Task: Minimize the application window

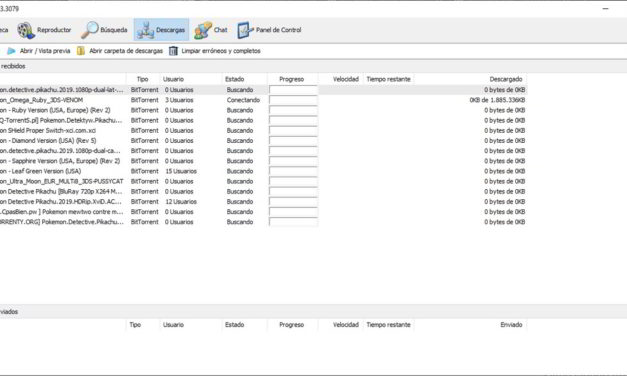Action: pyautogui.click(x=605, y=8)
